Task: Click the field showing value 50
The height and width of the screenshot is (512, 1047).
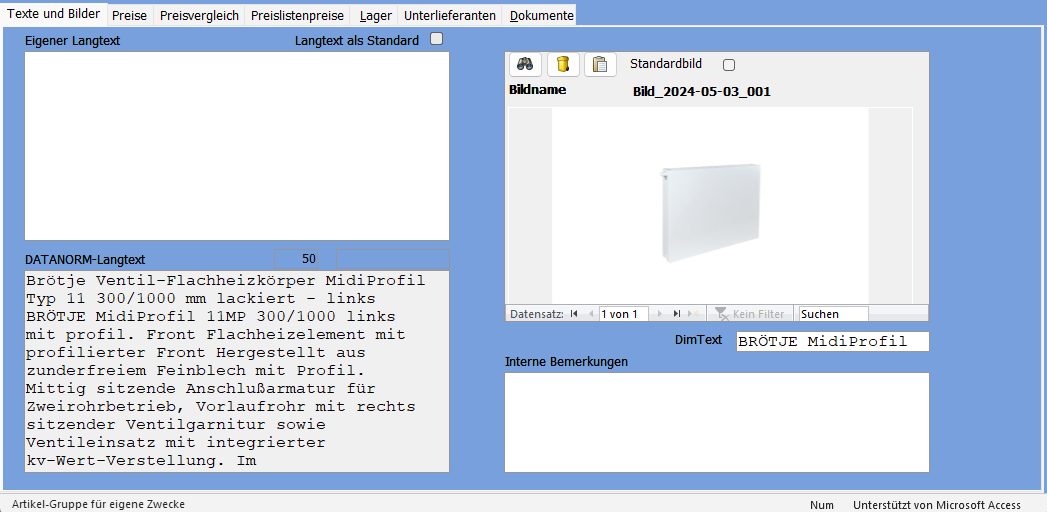Action: click(296, 258)
